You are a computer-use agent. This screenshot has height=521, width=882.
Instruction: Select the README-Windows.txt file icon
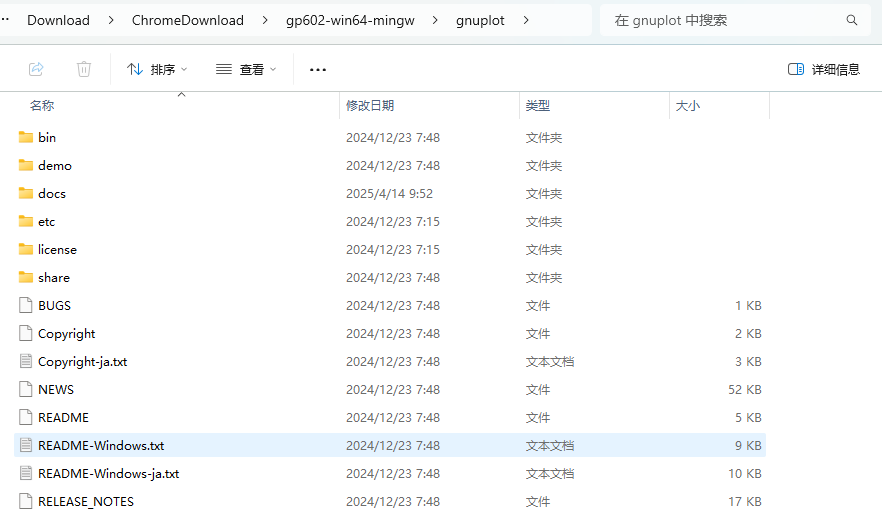(25, 445)
